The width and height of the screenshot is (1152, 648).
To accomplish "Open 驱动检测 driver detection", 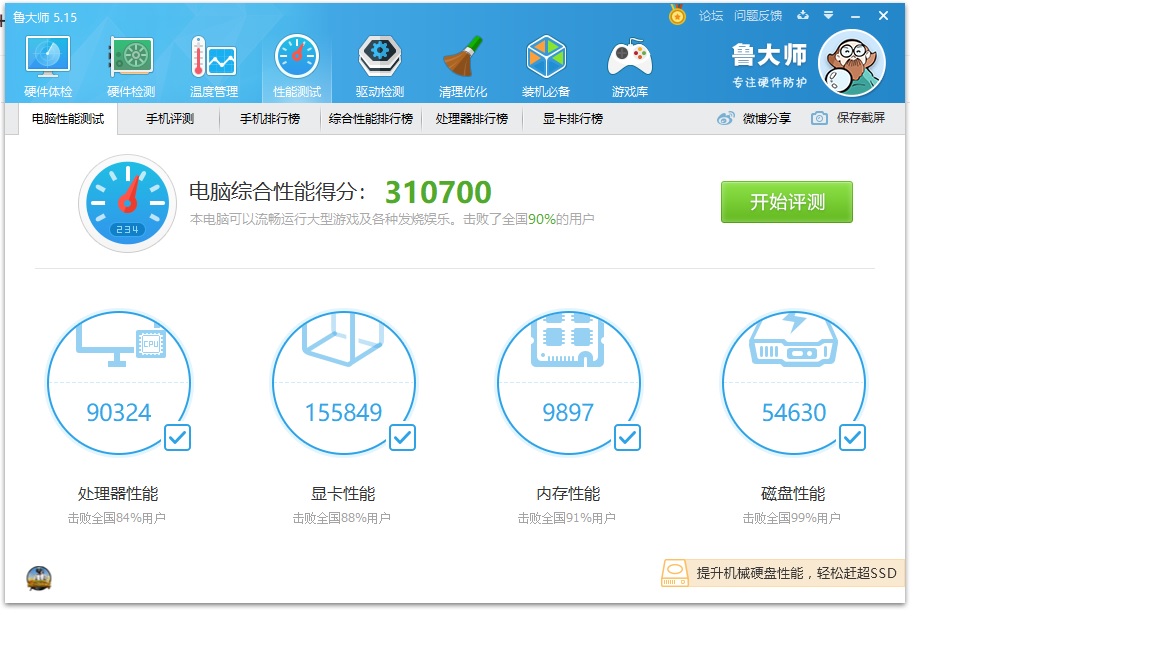I will pyautogui.click(x=379, y=60).
